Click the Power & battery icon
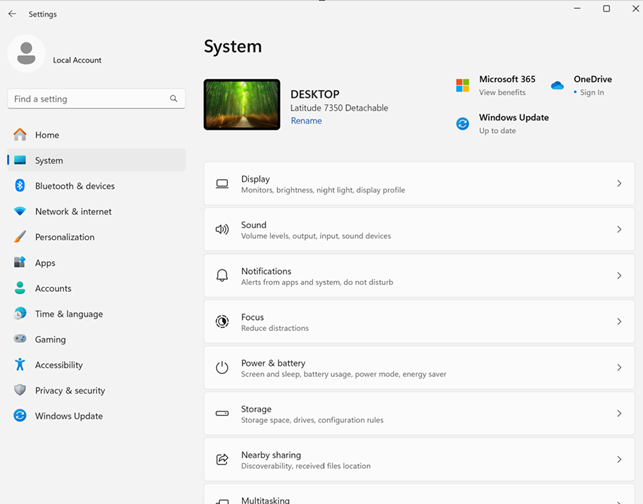The image size is (643, 504). pos(222,367)
